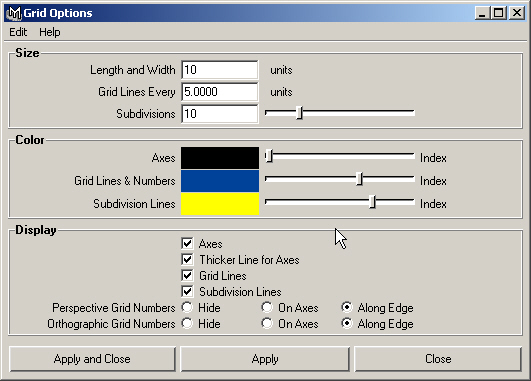Image resolution: width=531 pixels, height=381 pixels.
Task: Click the Subdivisions slider handle
Action: click(299, 113)
